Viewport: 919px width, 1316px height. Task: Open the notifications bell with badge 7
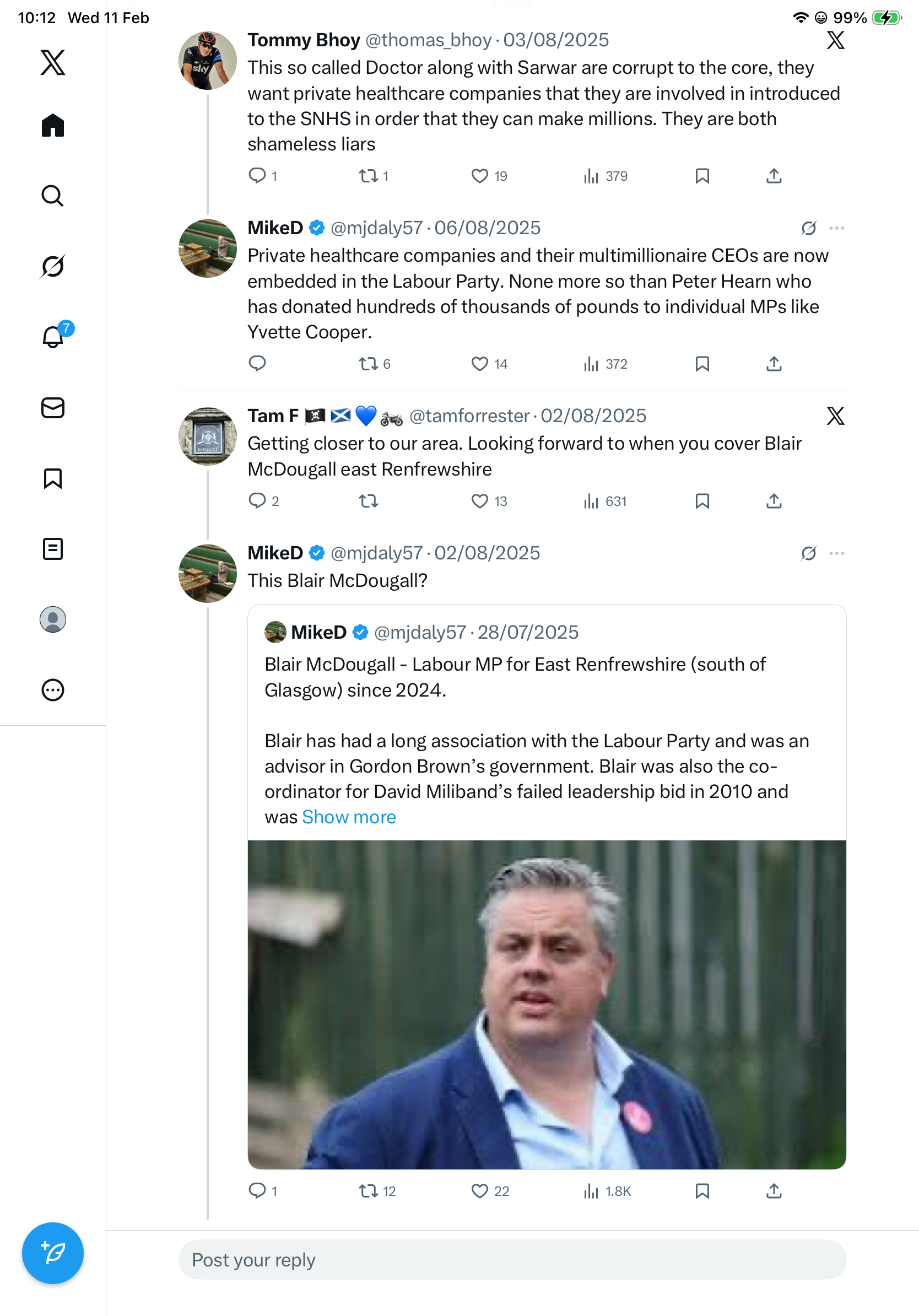click(x=53, y=337)
